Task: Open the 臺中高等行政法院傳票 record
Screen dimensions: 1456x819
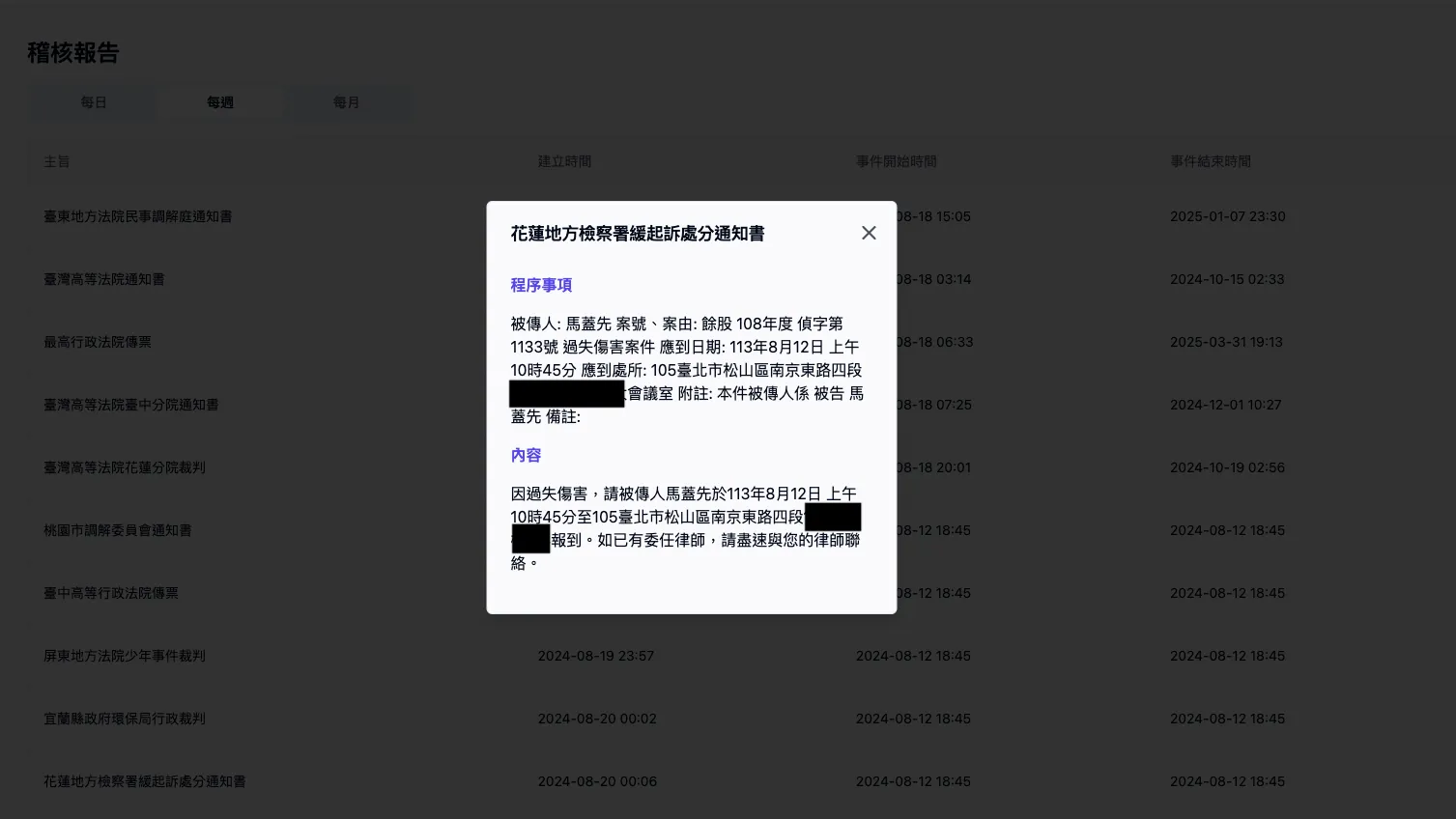Action: (x=111, y=593)
